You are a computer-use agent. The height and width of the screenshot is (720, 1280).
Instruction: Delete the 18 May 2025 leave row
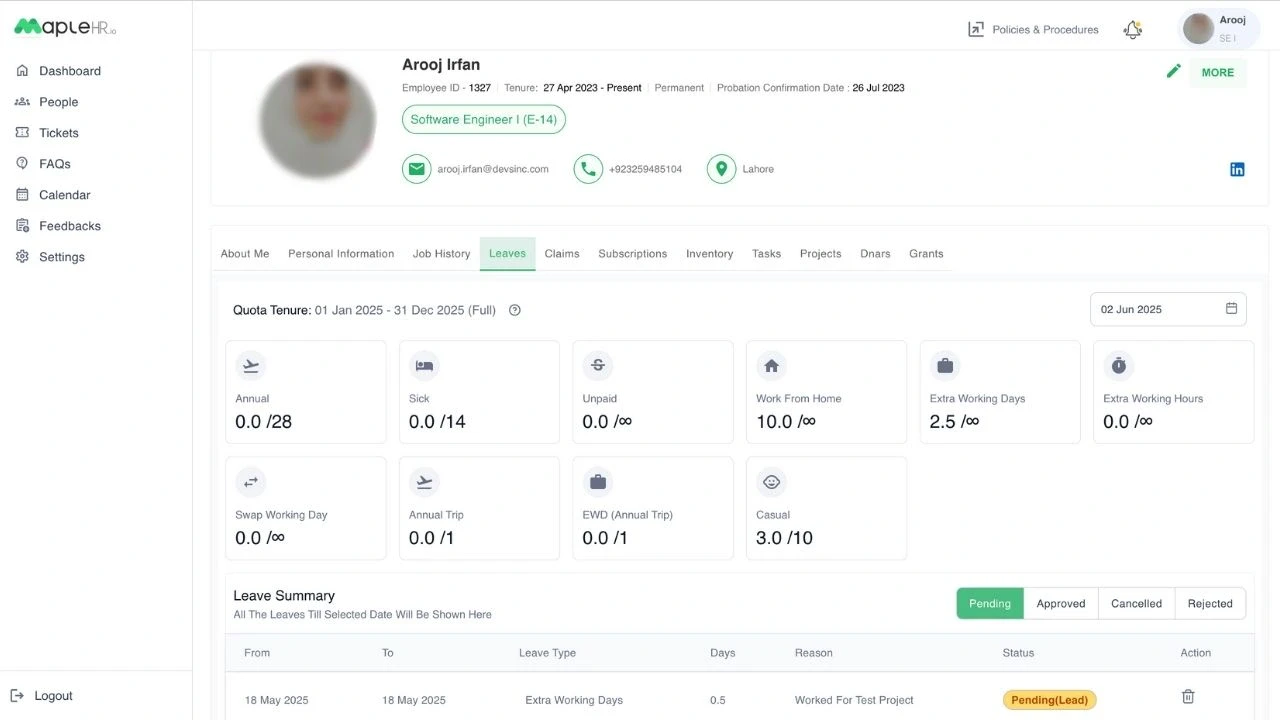[x=1188, y=696]
